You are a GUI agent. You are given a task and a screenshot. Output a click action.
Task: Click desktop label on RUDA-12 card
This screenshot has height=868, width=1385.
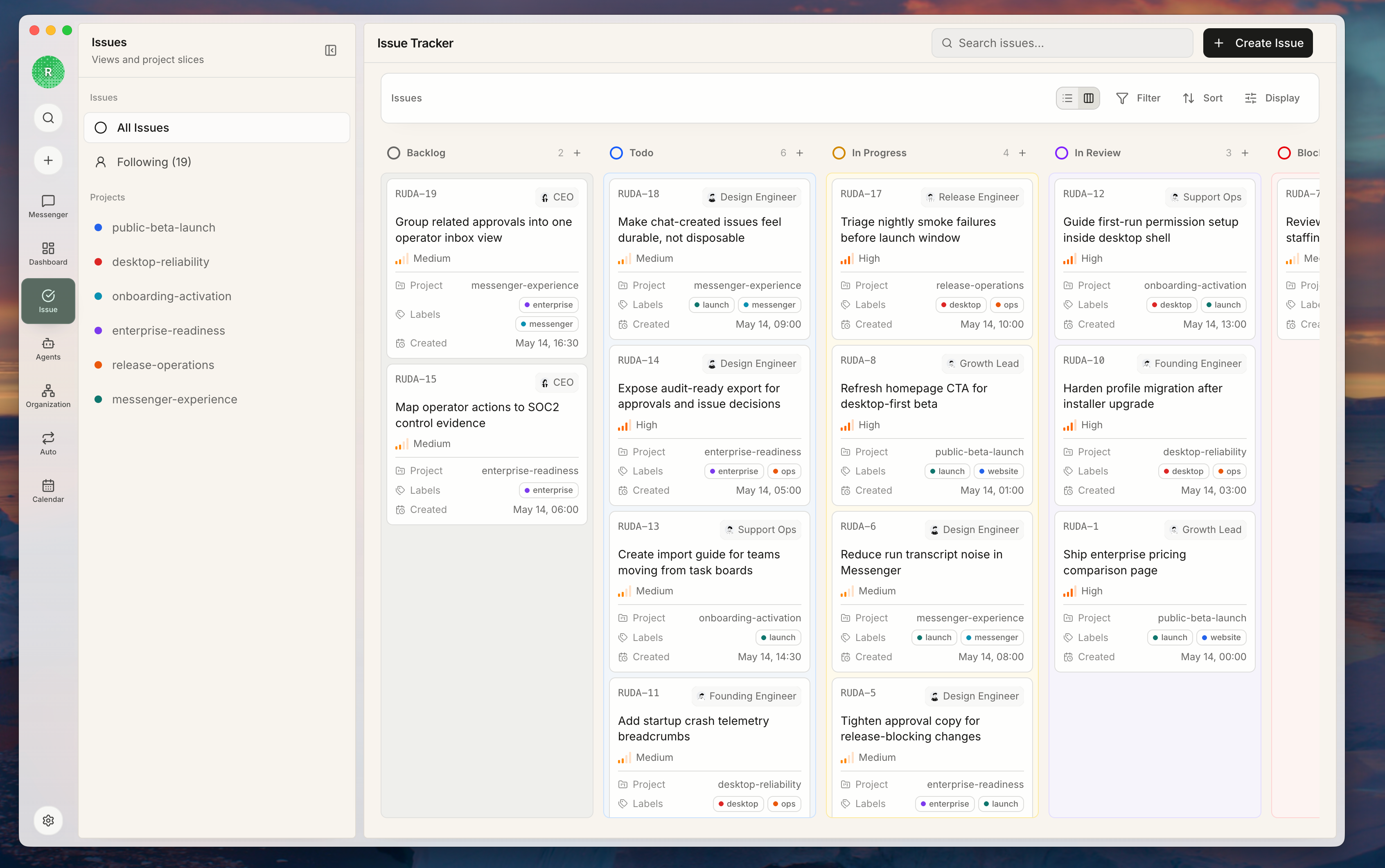(x=1171, y=305)
